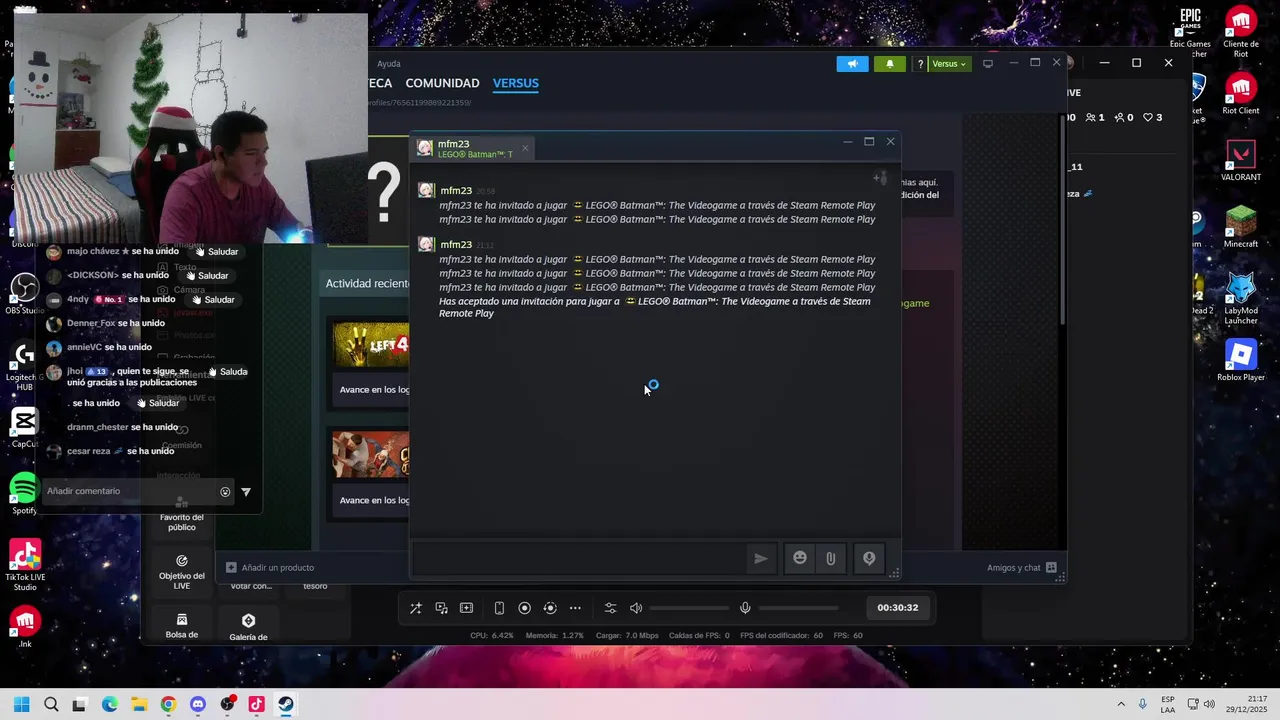
Task: Open media music tool in TikTok toolbar
Action: [441, 608]
